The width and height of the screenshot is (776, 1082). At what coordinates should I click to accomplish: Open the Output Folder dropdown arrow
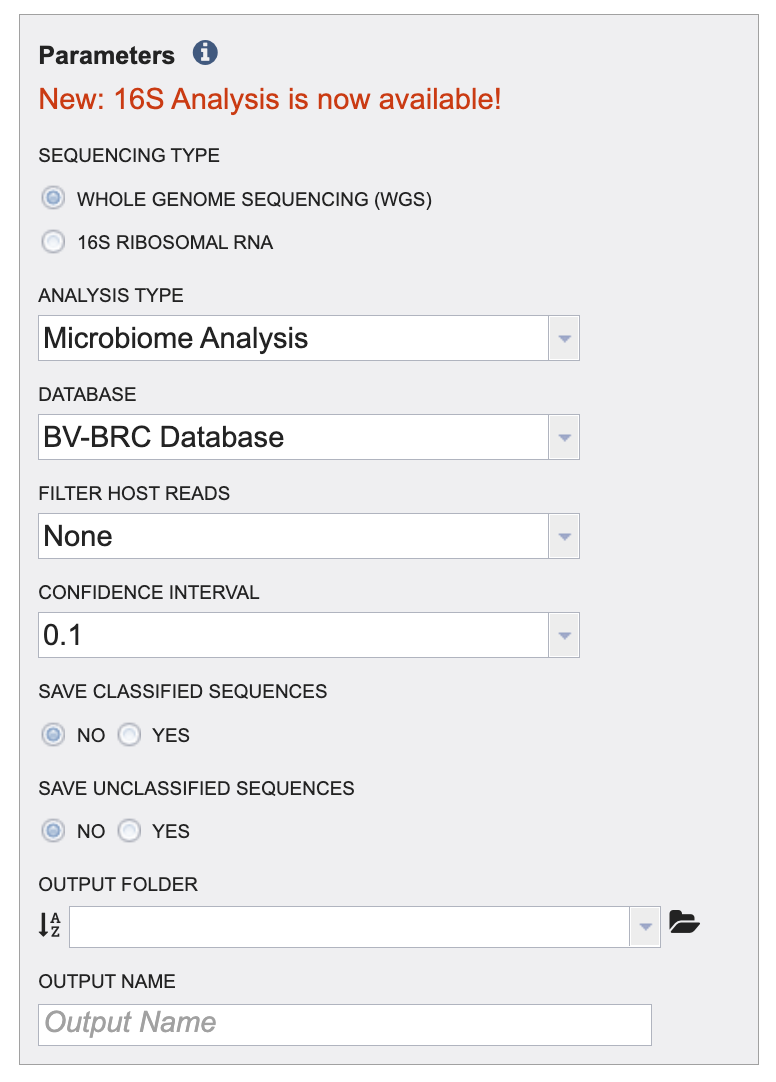click(645, 927)
